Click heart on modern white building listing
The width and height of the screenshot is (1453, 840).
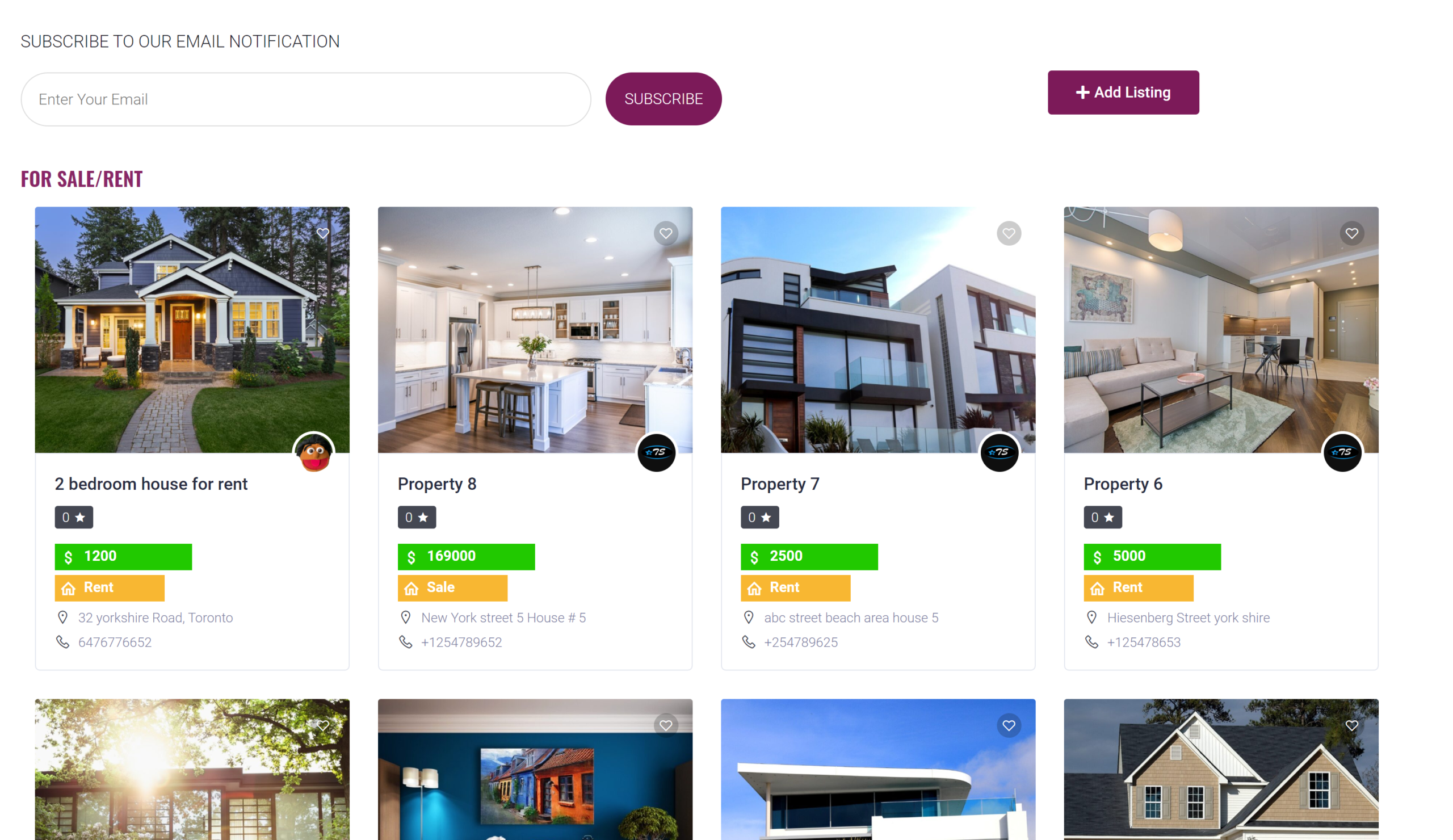1009,725
